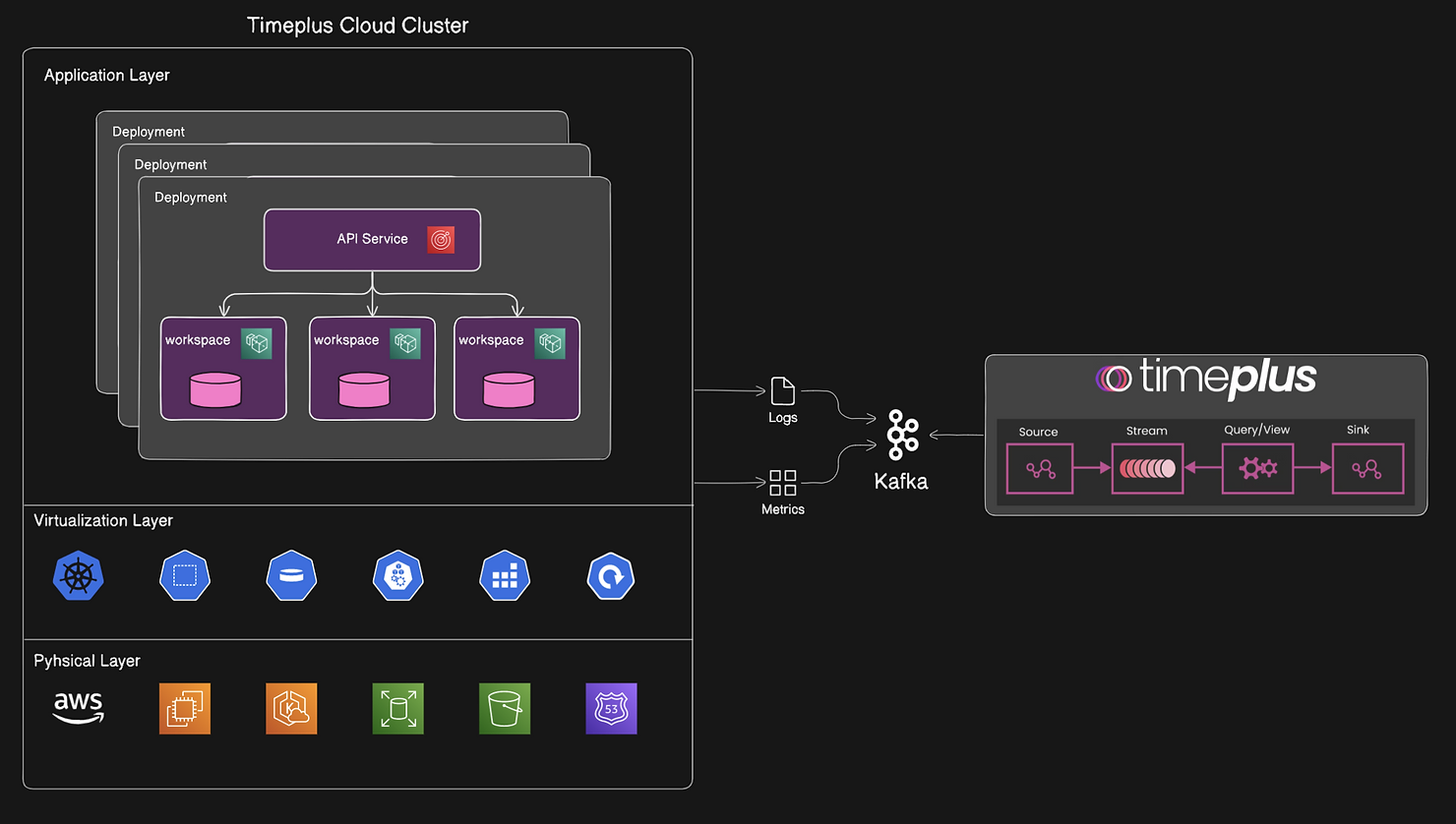Click the green S3 bucket icon
The width and height of the screenshot is (1456, 824).
(505, 709)
